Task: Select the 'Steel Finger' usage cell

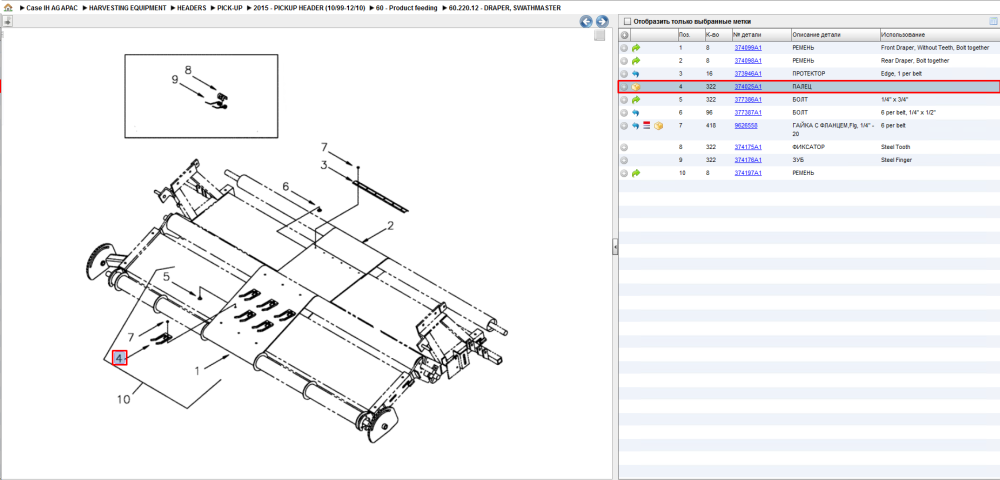Action: coord(895,160)
